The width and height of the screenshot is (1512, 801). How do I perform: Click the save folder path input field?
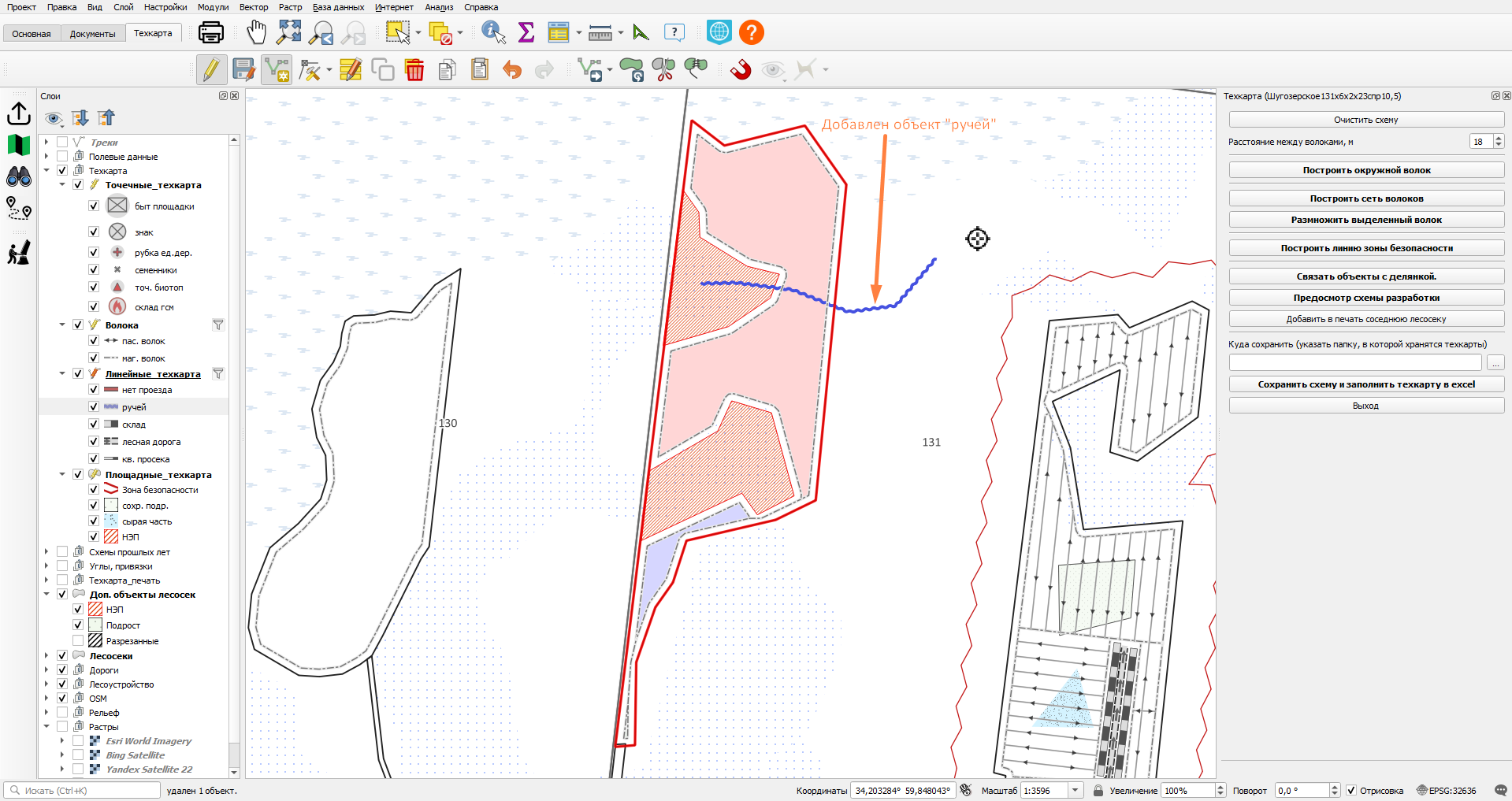coord(1355,363)
